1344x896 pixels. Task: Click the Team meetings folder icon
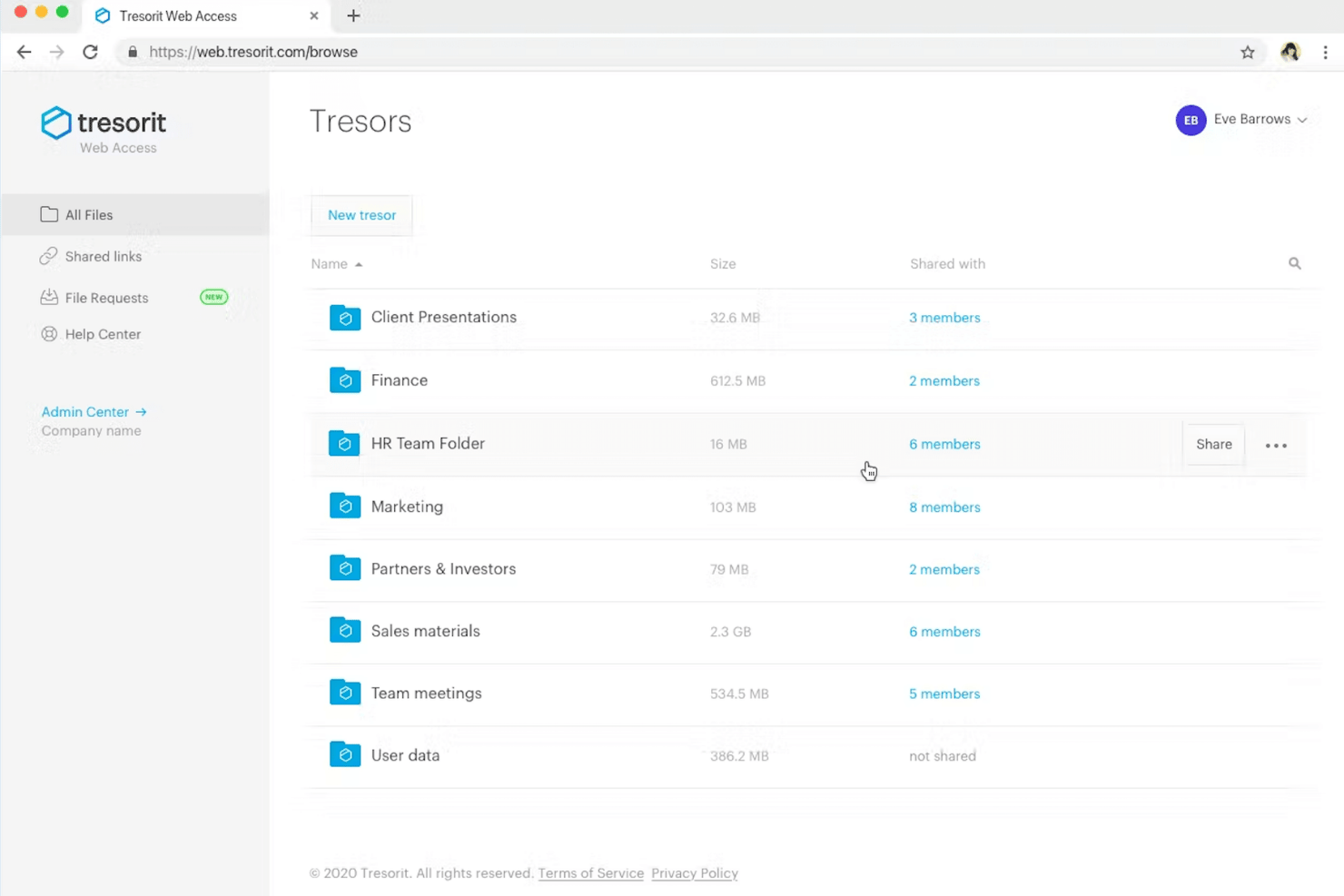345,693
